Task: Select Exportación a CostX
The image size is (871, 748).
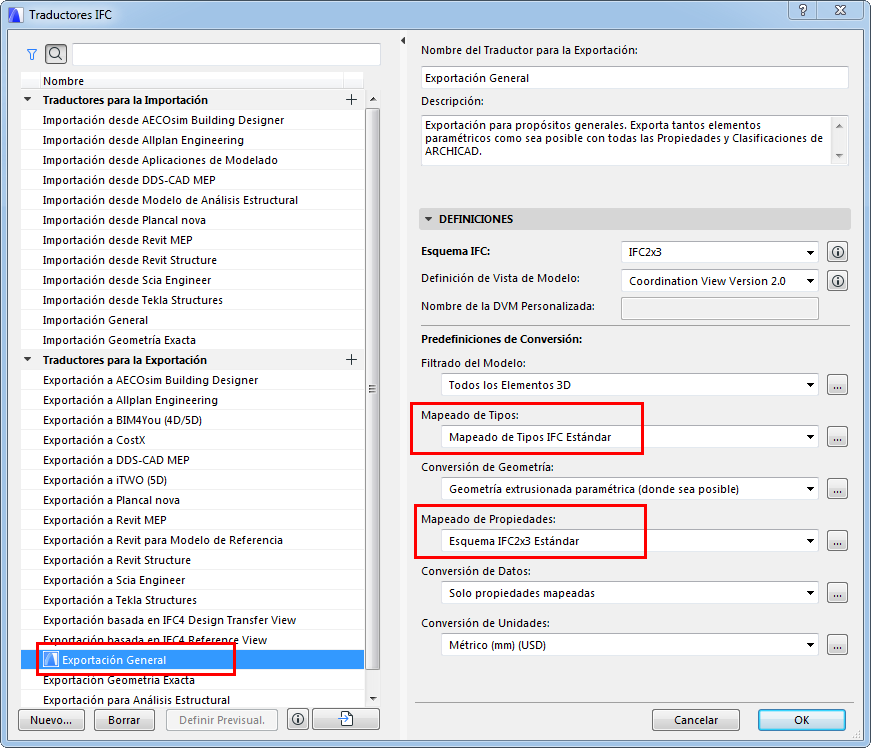Action: point(192,440)
